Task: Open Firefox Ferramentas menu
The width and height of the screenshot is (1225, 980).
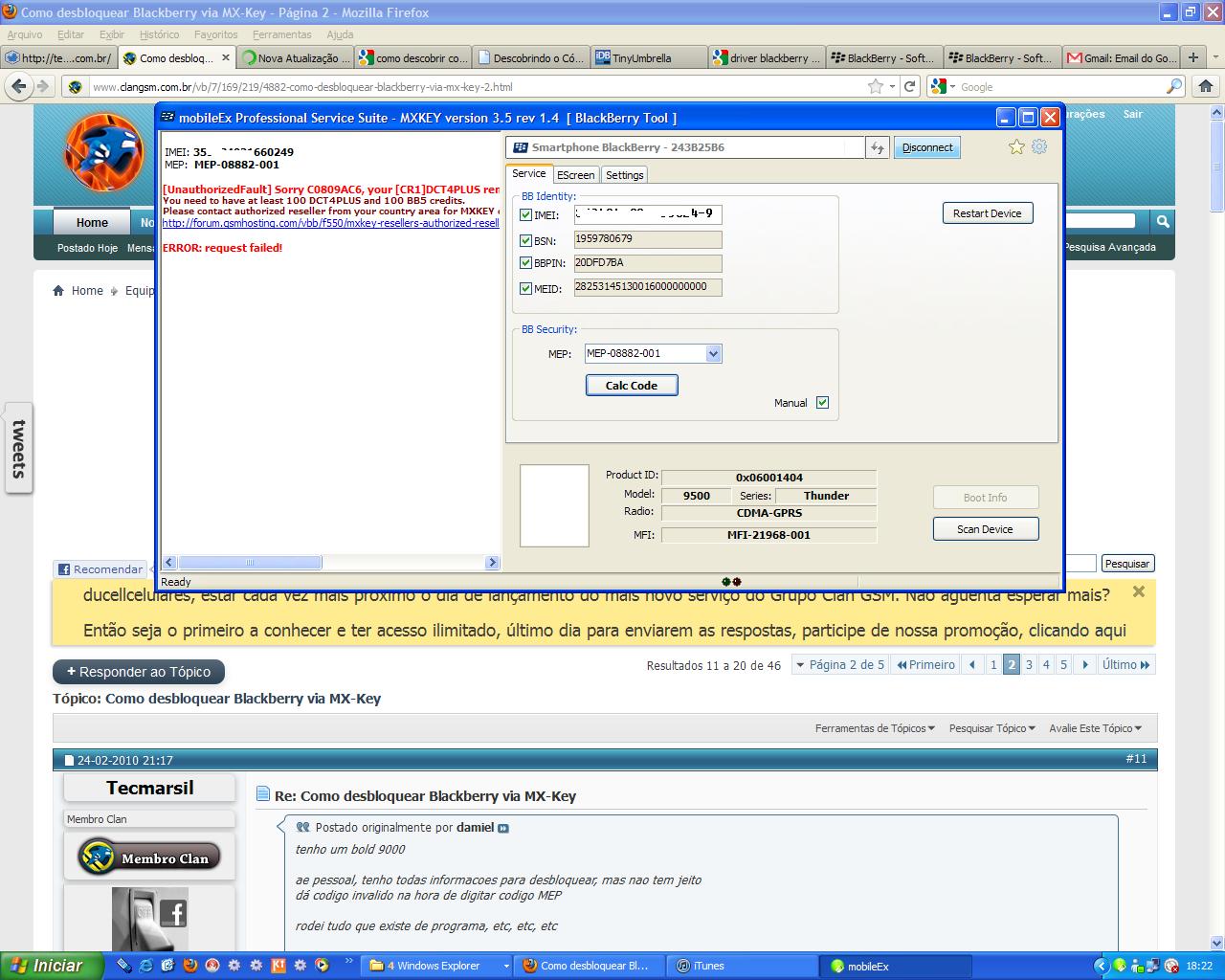Action: coord(282,34)
